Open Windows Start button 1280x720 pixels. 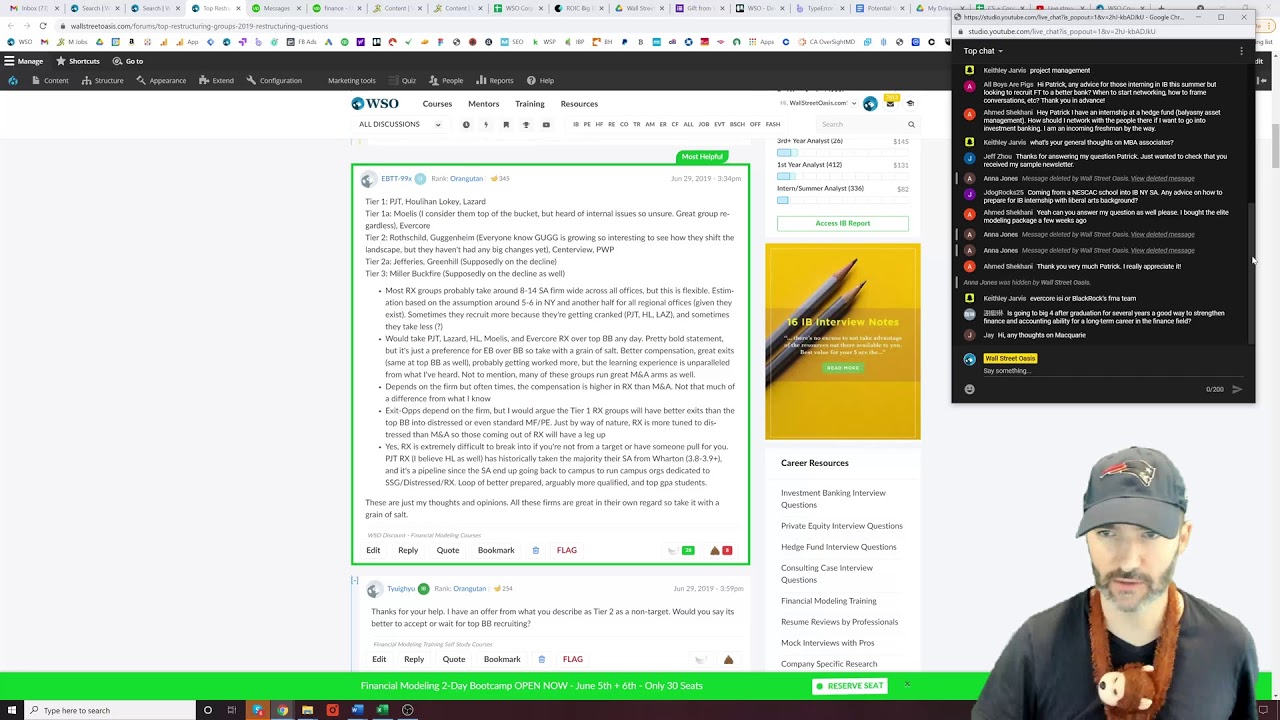(13, 710)
